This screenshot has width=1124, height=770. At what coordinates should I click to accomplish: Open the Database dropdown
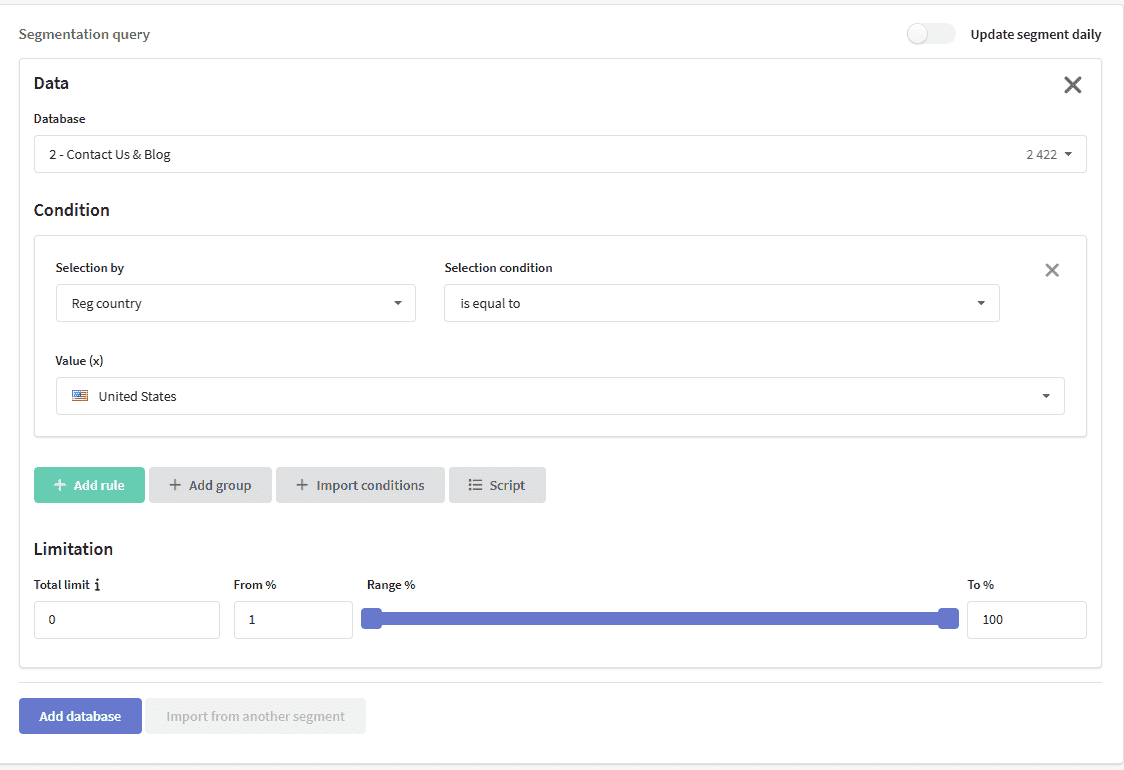[560, 154]
